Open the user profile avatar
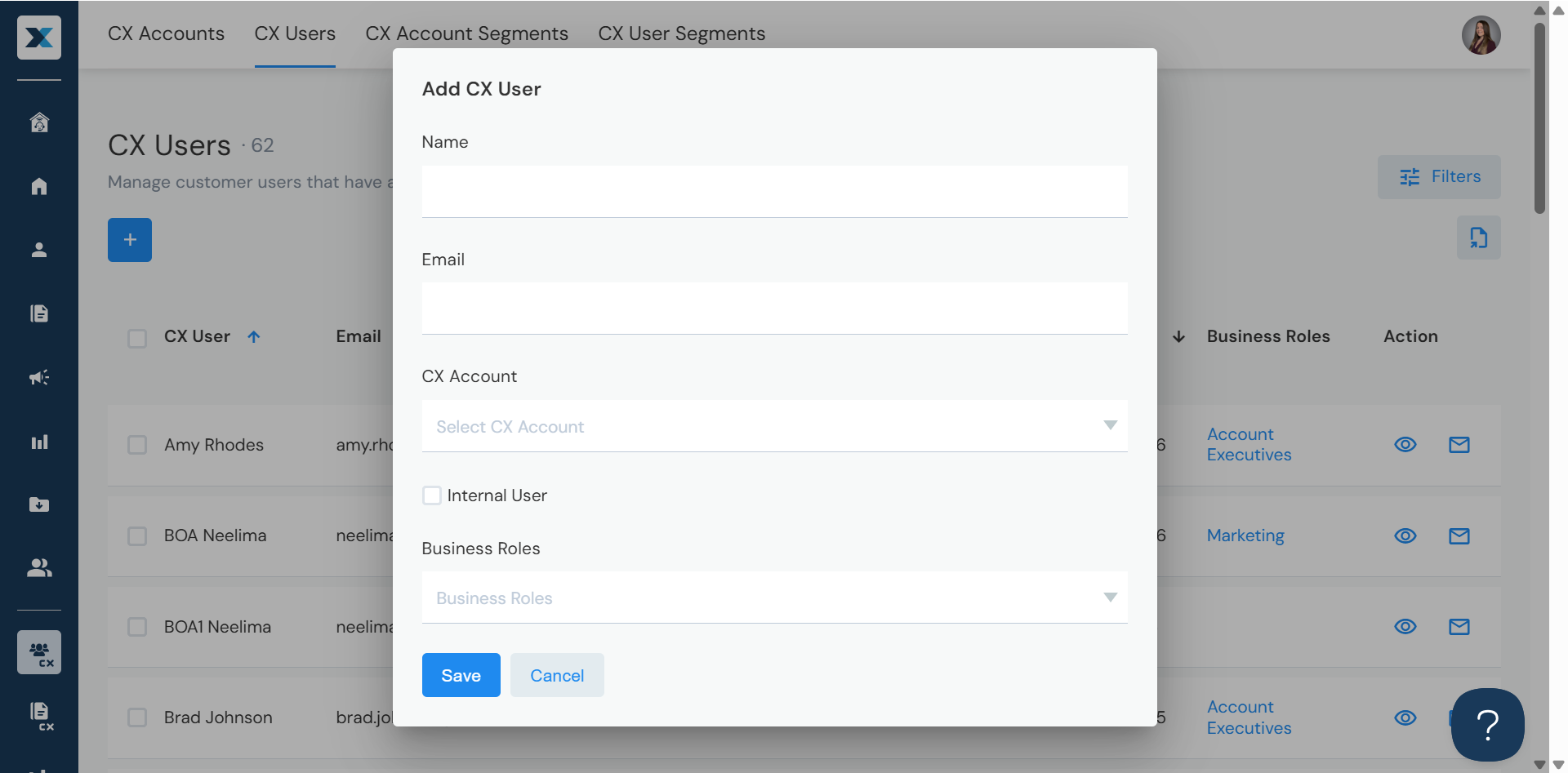Viewport: 1568px width, 773px height. 1481,36
